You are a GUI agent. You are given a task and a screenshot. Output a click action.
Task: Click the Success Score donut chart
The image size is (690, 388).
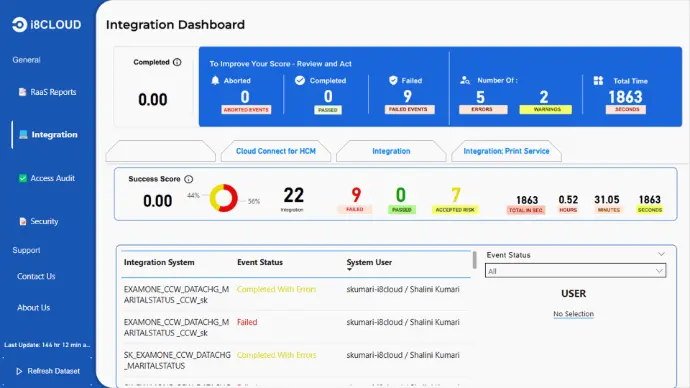pos(224,198)
